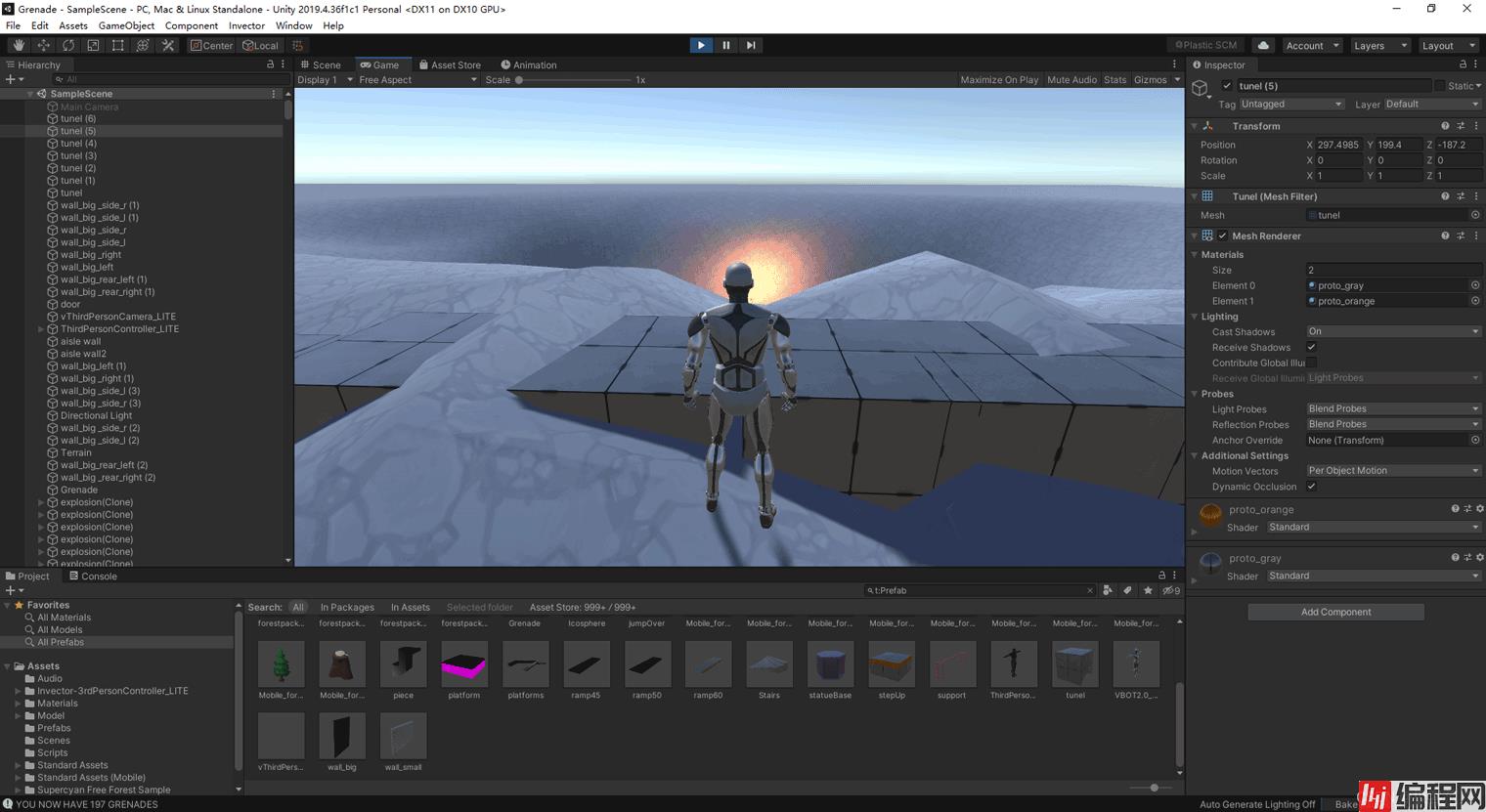The height and width of the screenshot is (812, 1486).
Task: Expand the Standard Assets folder in the Project tree
Action: [x=18, y=765]
